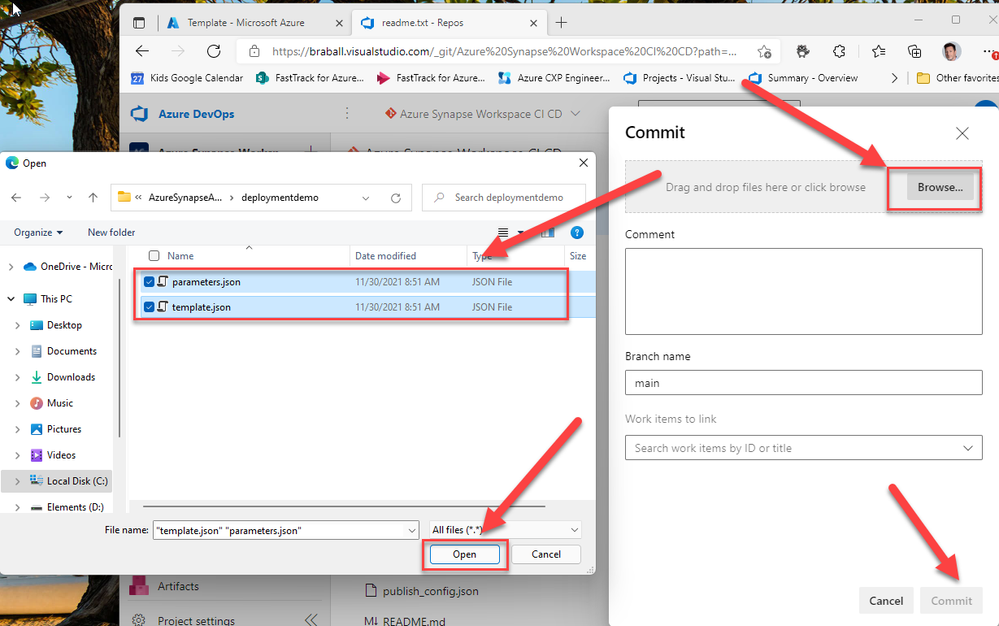This screenshot has height=626, width=999.
Task: Expand the Desktop folder node
Action: pos(17,325)
